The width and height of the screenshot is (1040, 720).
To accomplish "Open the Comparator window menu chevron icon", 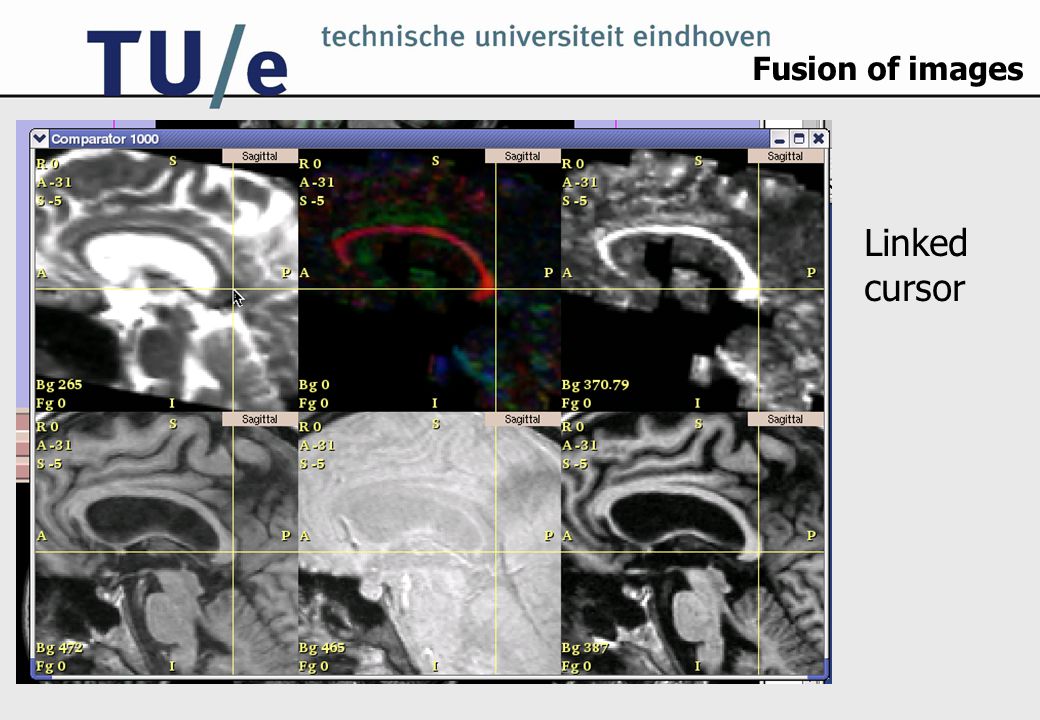I will 39,139.
